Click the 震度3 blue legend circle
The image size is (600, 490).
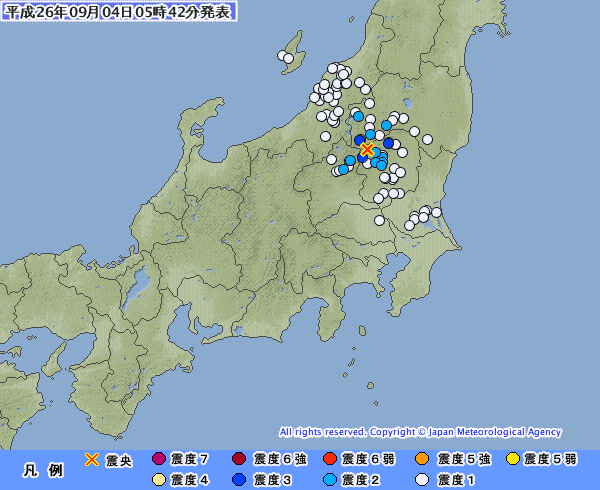click(239, 480)
